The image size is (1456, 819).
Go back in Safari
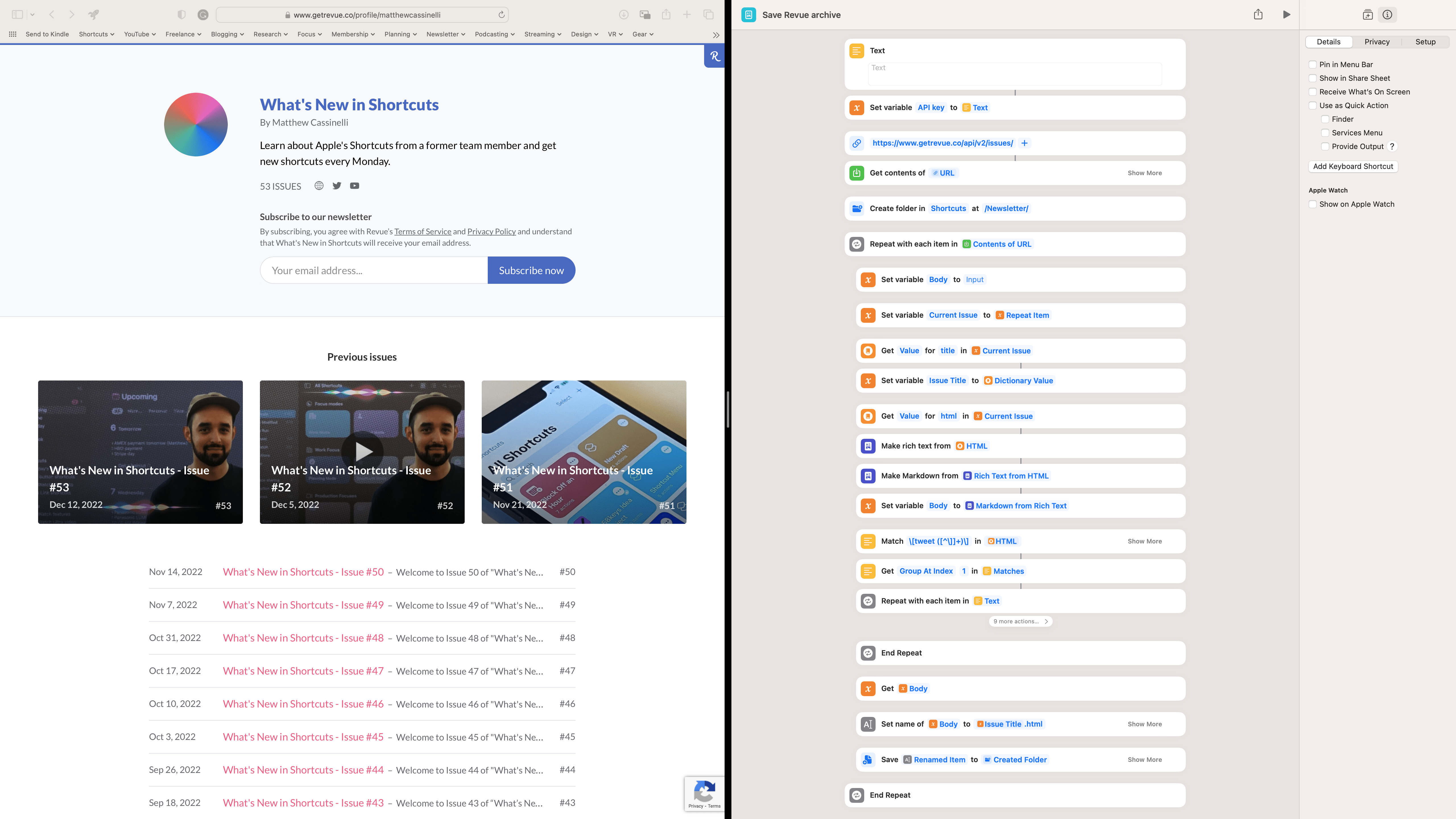pos(51,15)
